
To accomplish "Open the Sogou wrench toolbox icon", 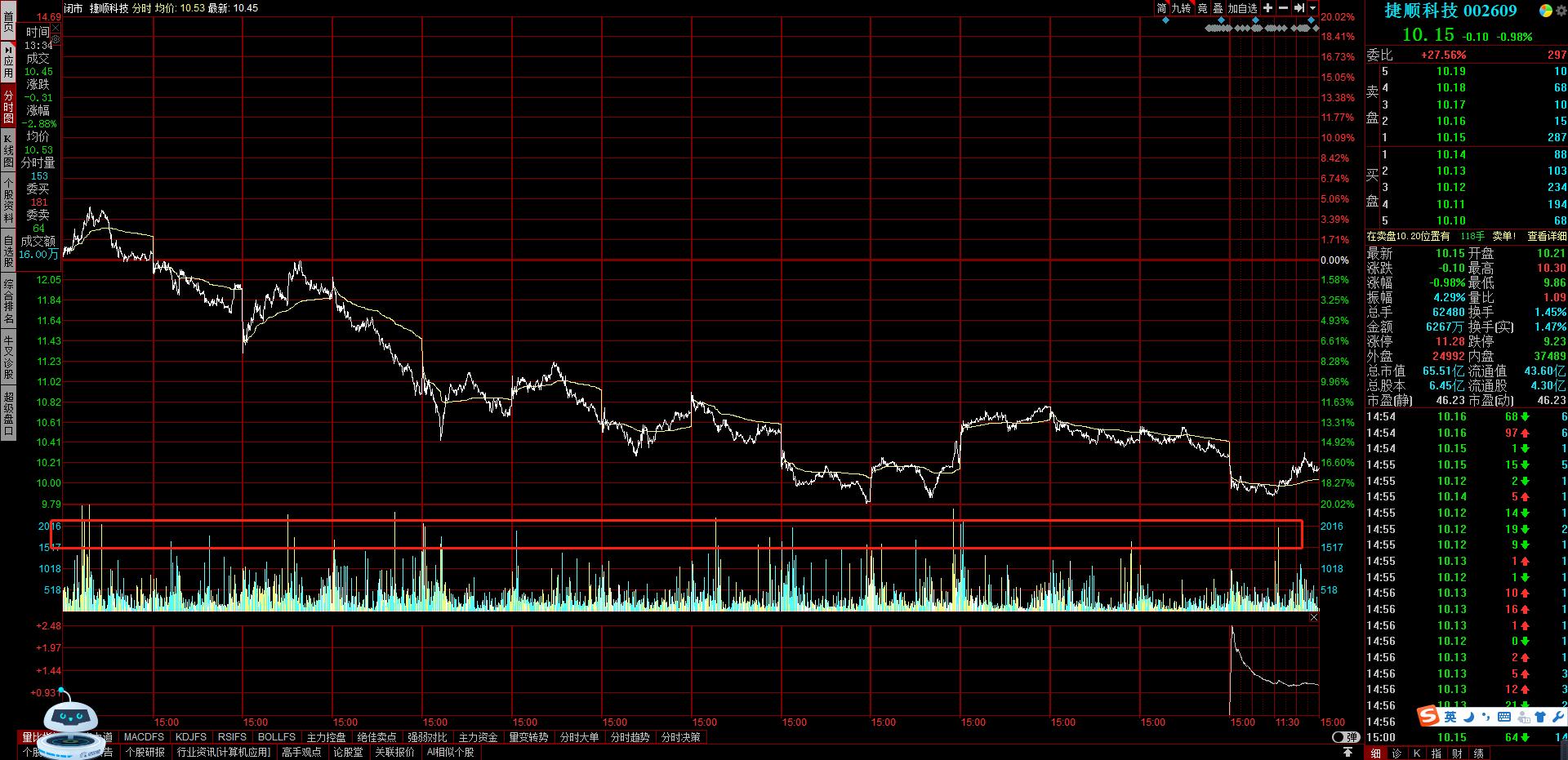I will pos(1557,717).
